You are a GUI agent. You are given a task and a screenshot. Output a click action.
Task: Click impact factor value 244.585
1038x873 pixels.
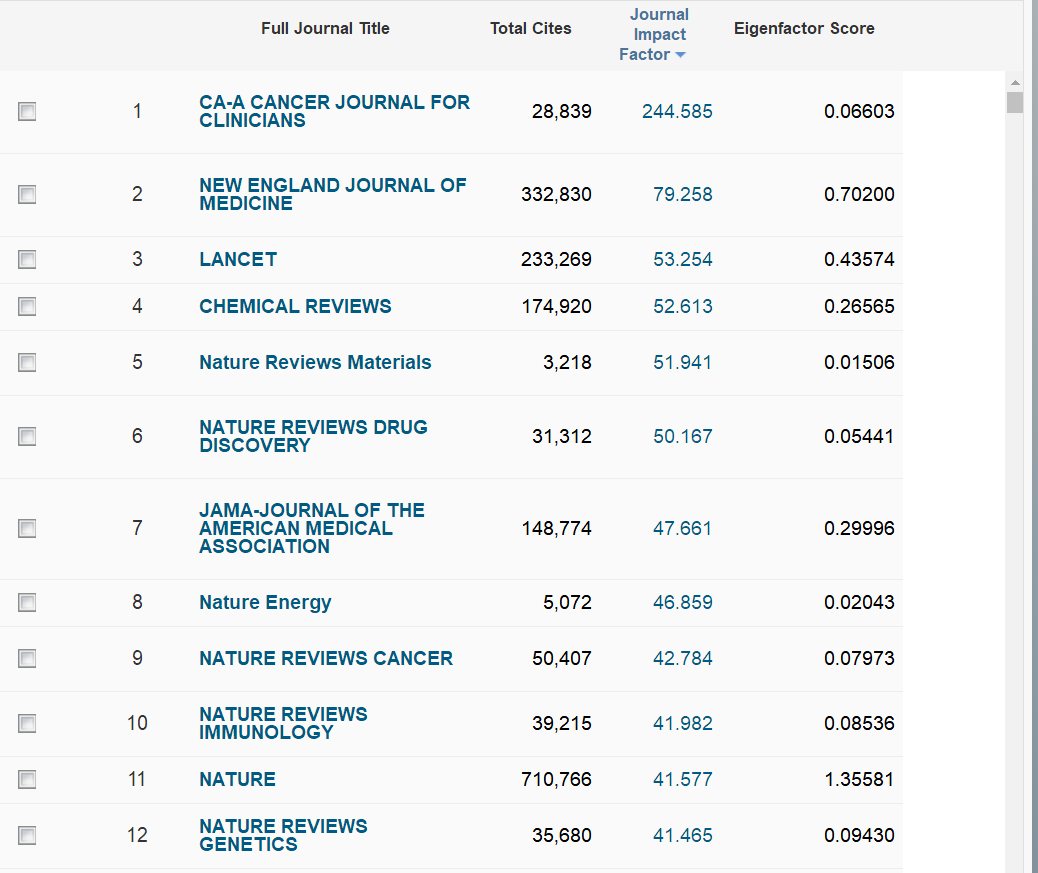point(677,111)
